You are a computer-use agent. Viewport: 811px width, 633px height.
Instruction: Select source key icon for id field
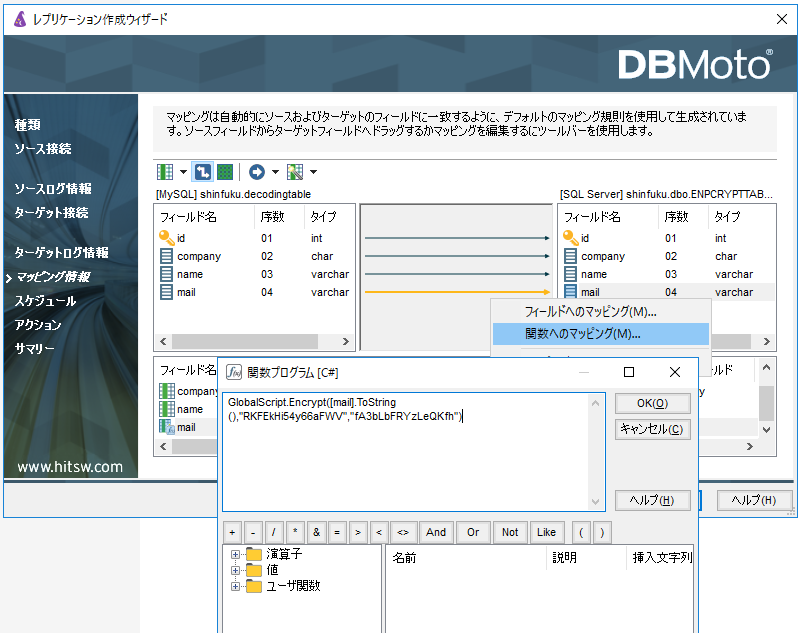pos(167,238)
